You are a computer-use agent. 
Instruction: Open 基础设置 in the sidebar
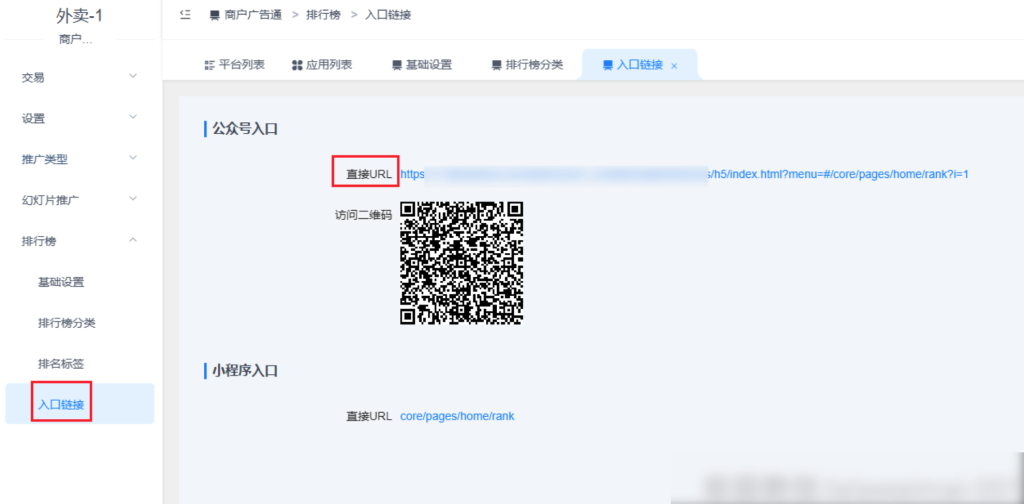tap(61, 282)
